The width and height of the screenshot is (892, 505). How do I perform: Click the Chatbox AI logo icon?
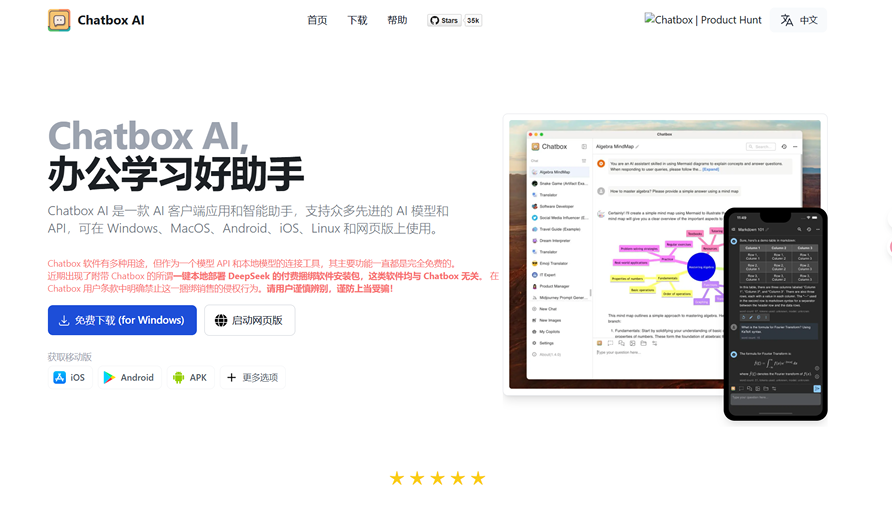pyautogui.click(x=59, y=20)
